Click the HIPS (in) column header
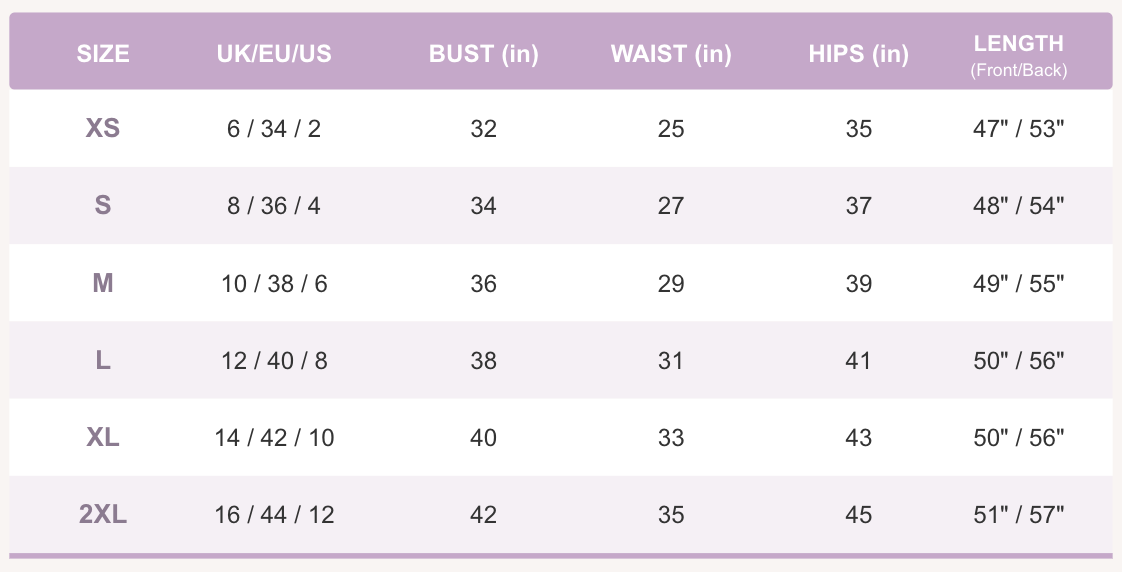Screen dimensions: 1122x572 pyautogui.click(x=858, y=54)
